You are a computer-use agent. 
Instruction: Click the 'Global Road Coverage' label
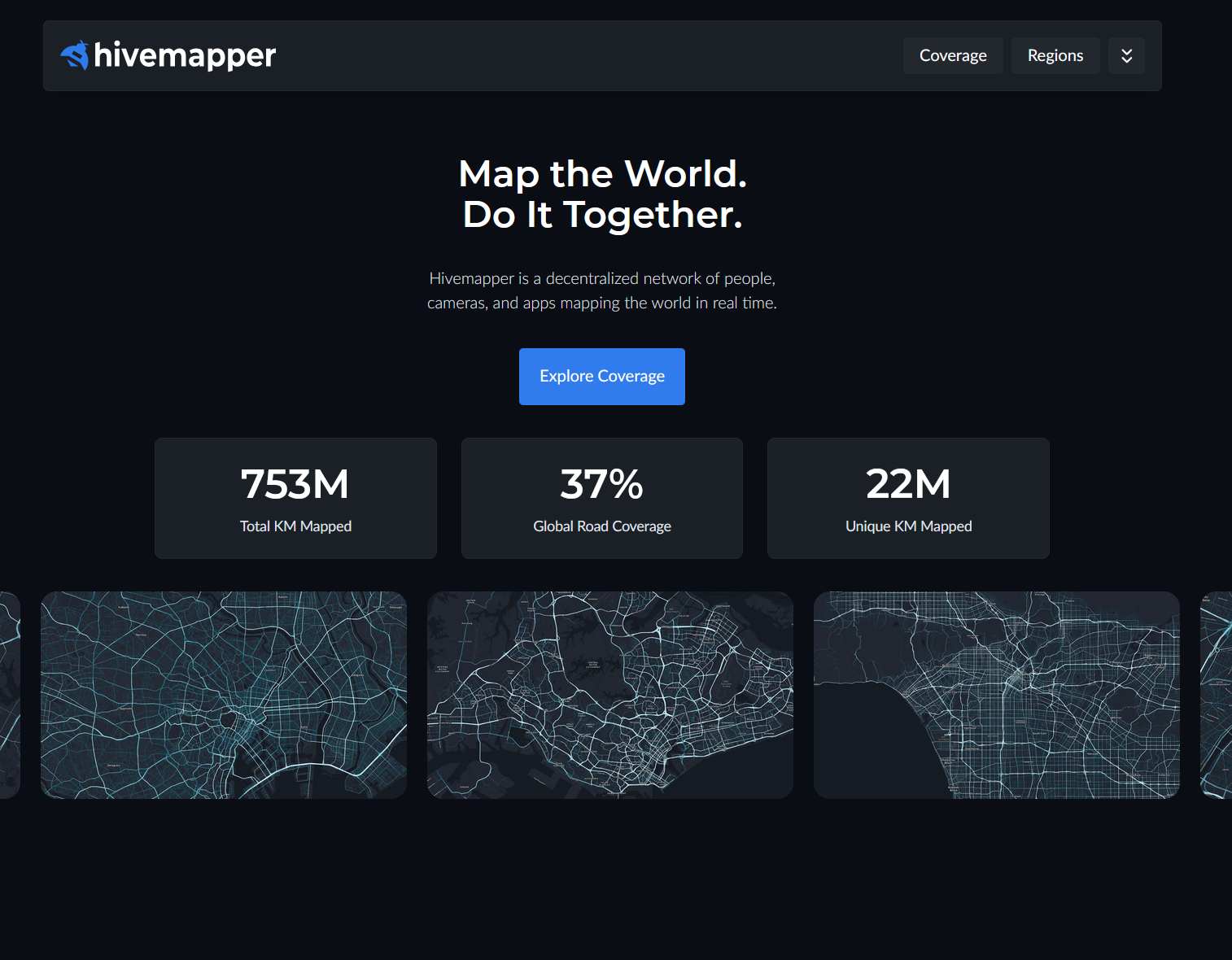[x=602, y=526]
